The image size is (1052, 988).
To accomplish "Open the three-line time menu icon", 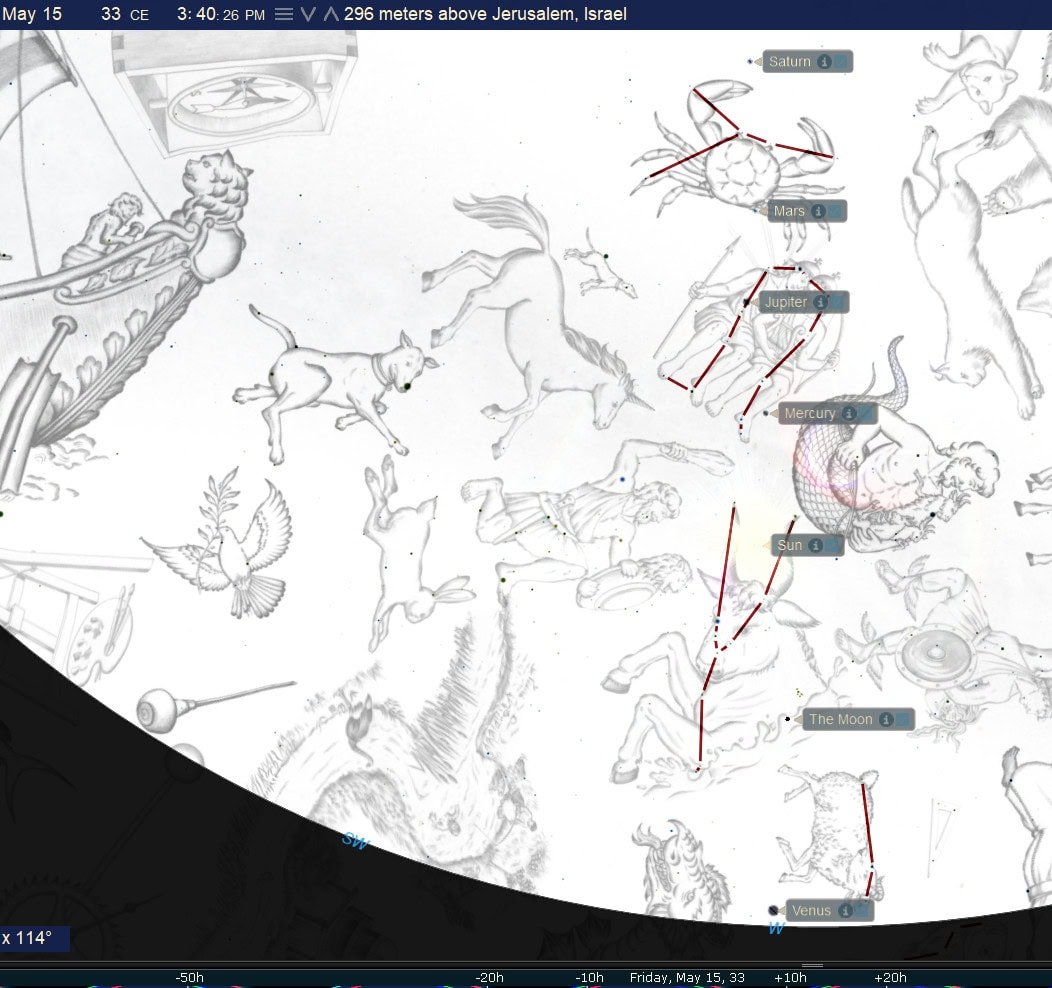I will (284, 14).
